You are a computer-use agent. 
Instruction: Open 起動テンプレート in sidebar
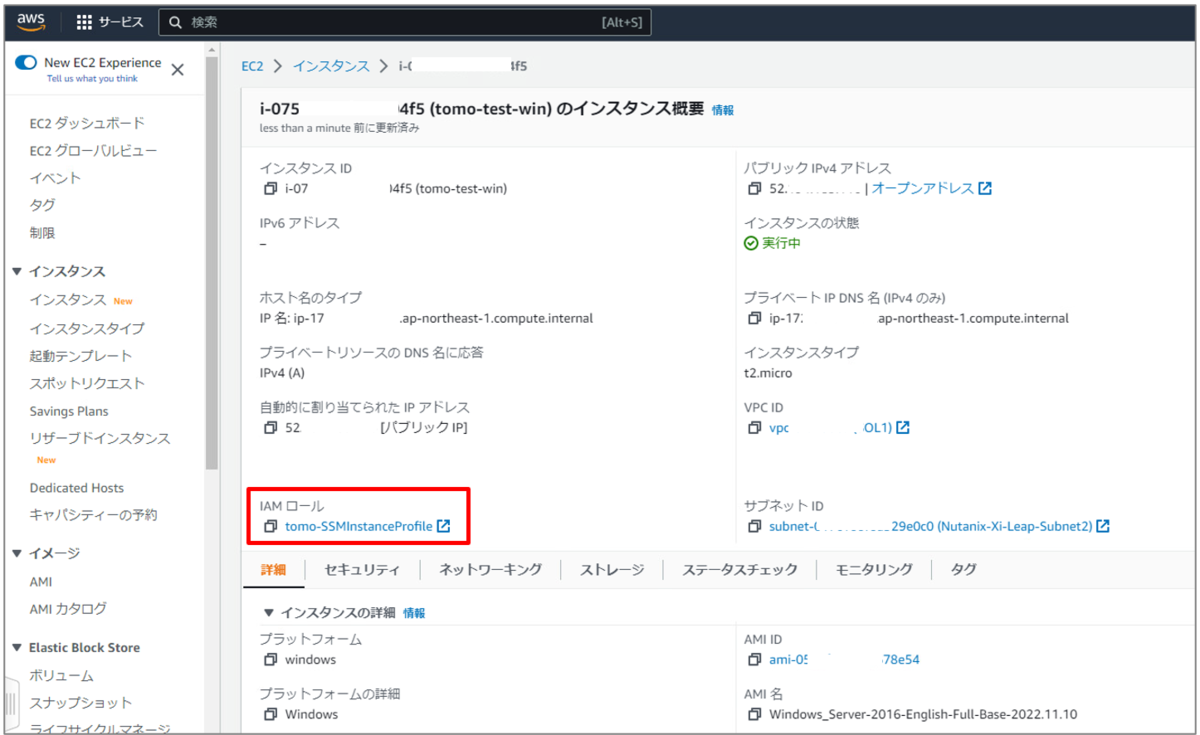[81, 356]
